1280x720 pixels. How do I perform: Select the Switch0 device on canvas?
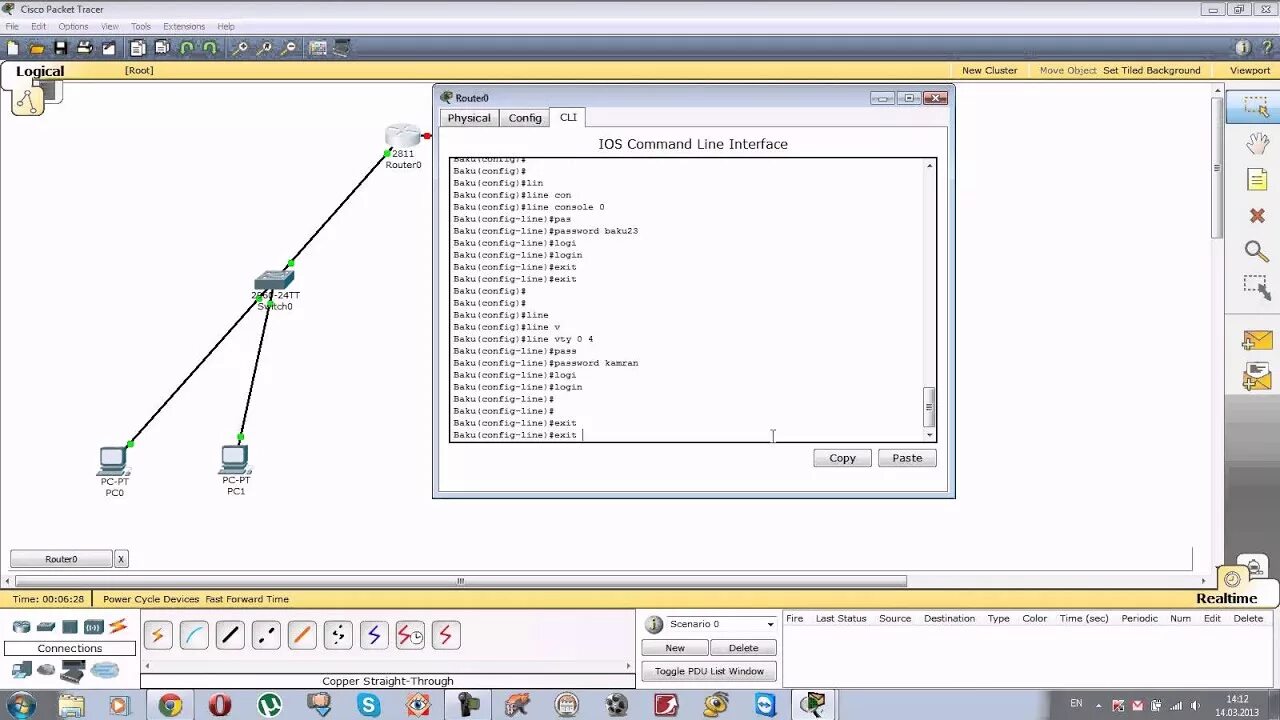point(274,279)
